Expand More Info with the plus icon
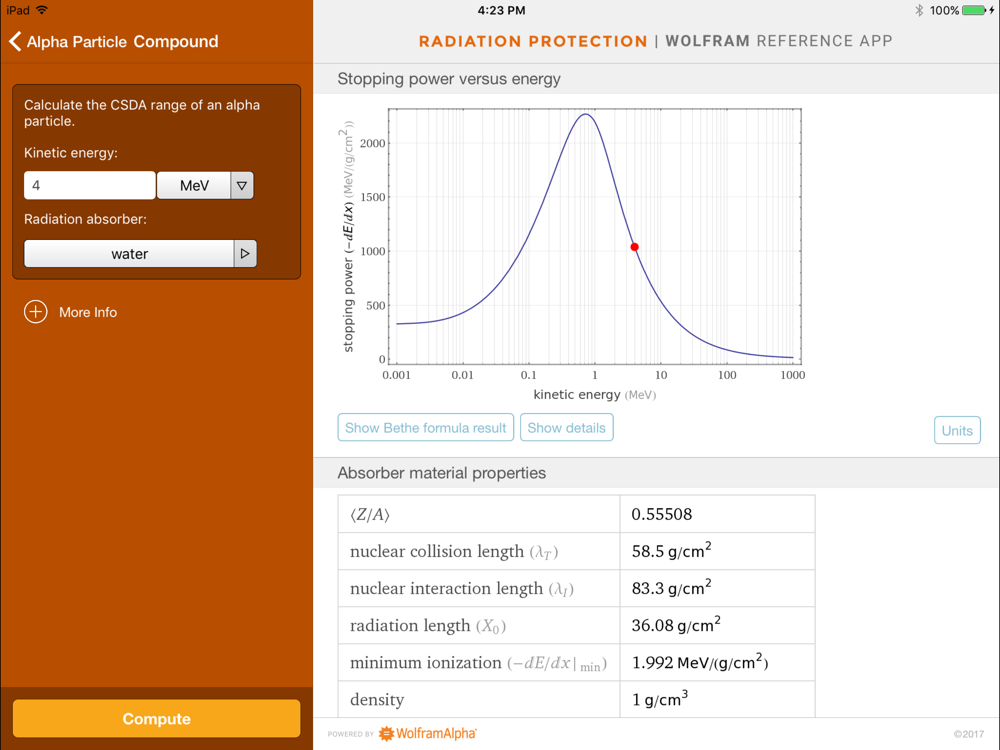Screen dimensions: 1000x750 (x=36, y=312)
